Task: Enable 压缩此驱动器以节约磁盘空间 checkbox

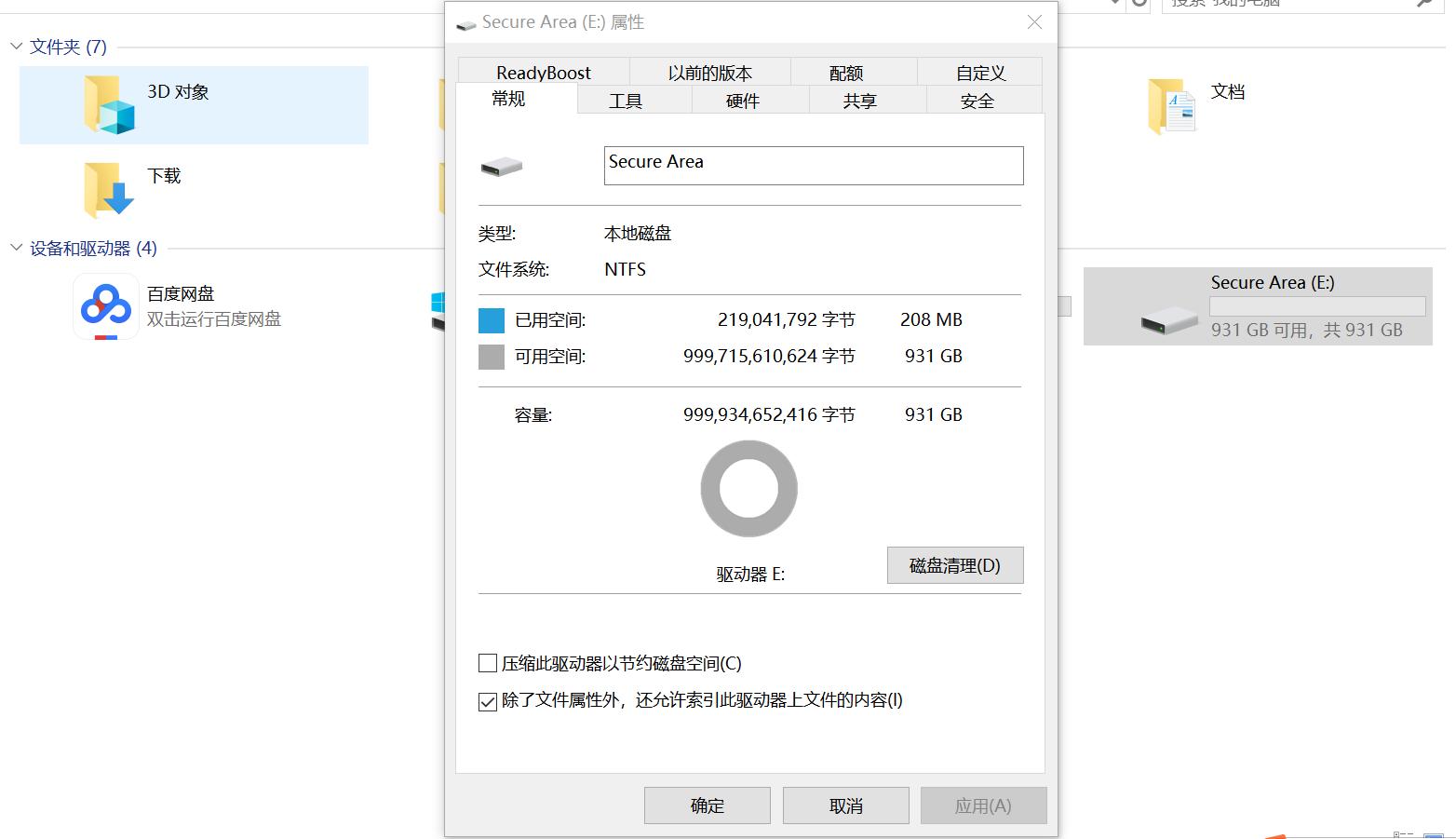Action: tap(487, 663)
